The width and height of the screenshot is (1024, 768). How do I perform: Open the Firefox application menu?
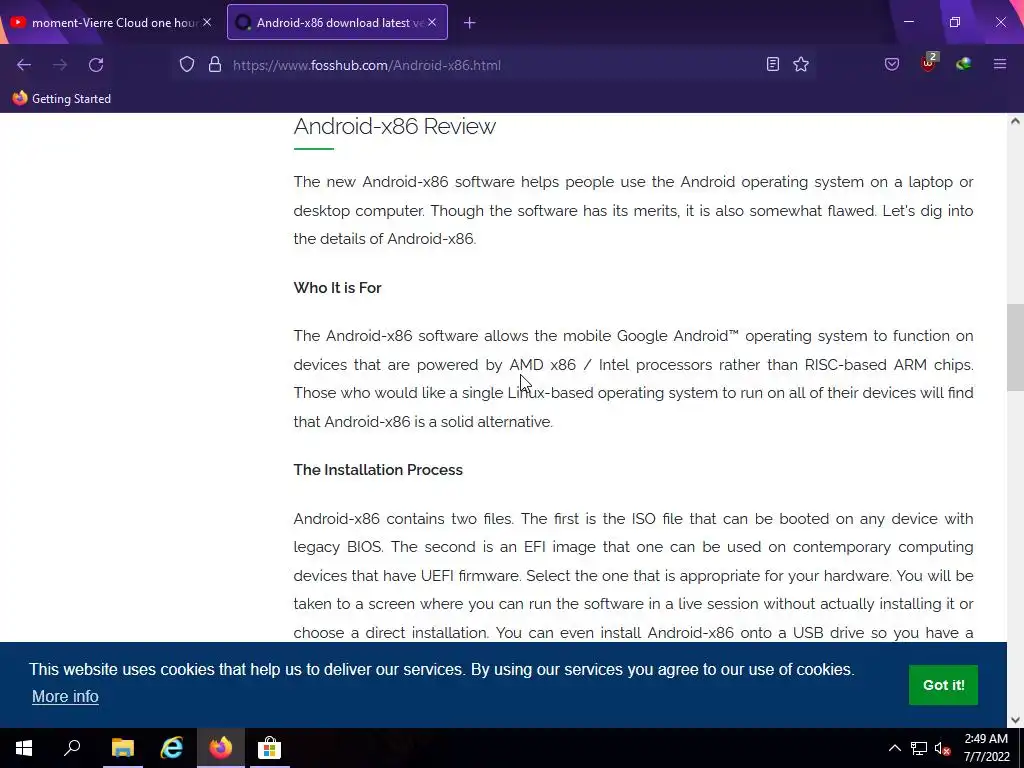tap(999, 64)
